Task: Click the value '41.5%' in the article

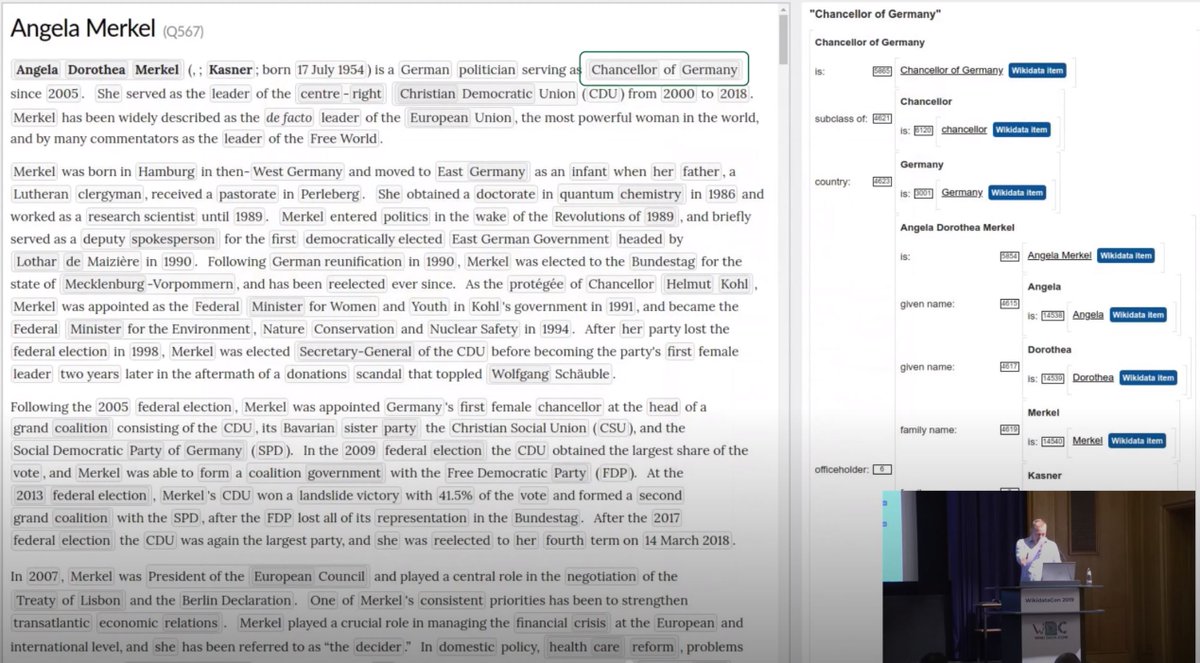Action: [455, 495]
